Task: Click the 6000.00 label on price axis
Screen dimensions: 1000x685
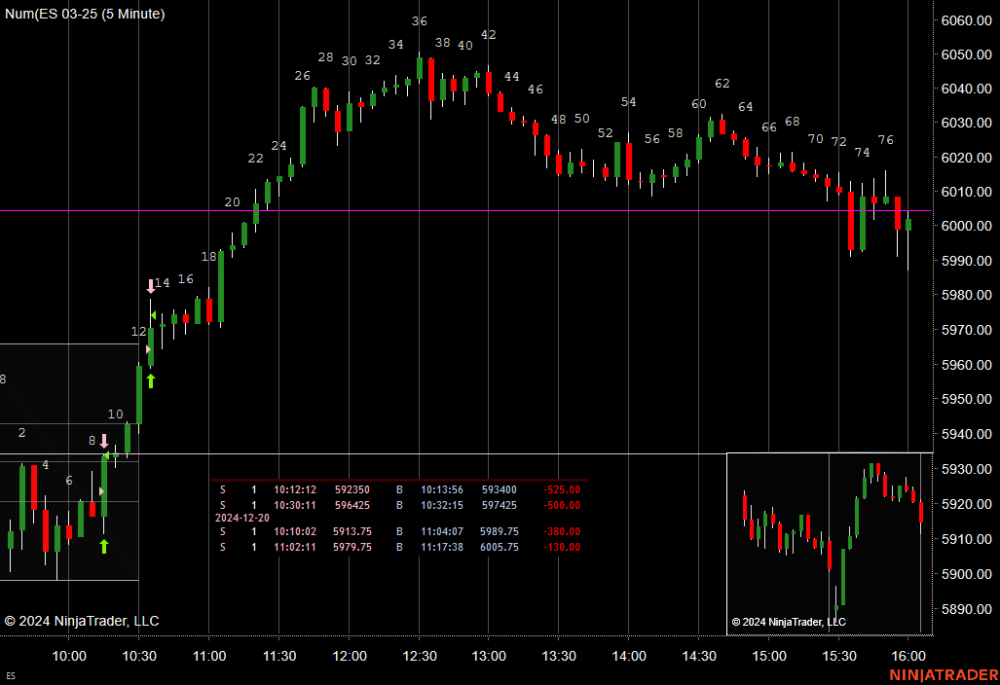Action: (x=965, y=226)
